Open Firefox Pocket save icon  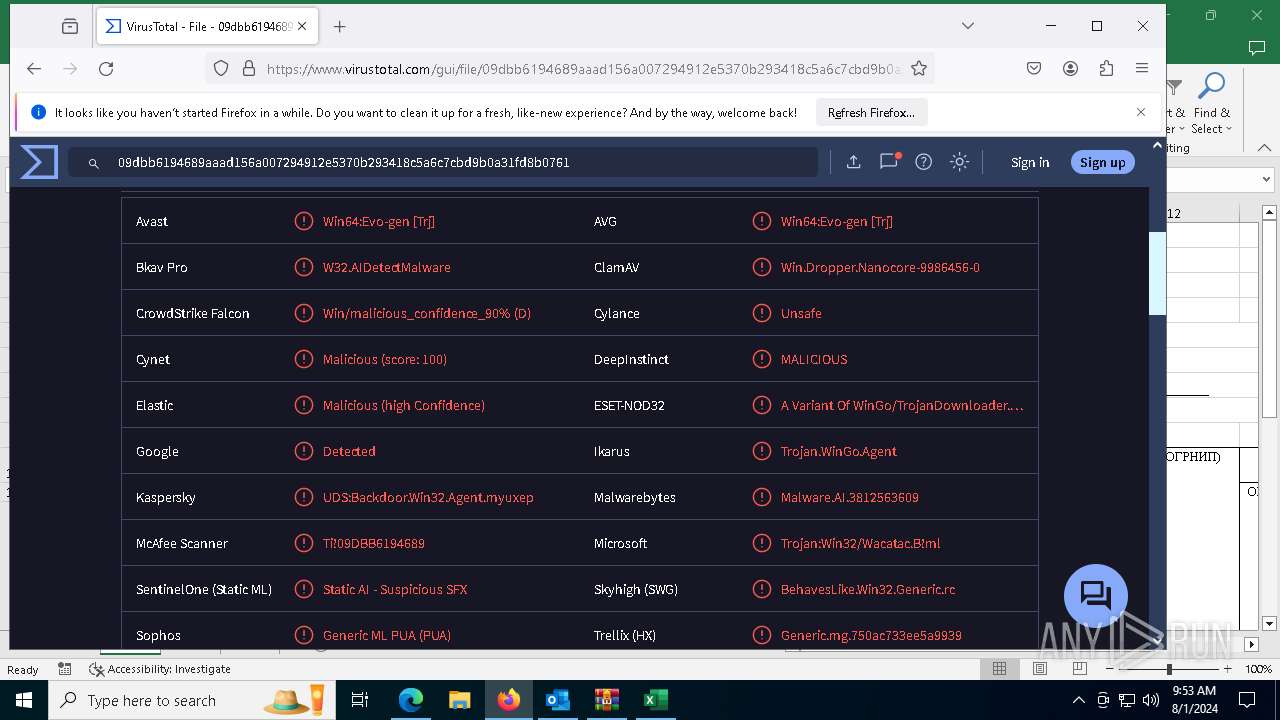(x=1034, y=69)
